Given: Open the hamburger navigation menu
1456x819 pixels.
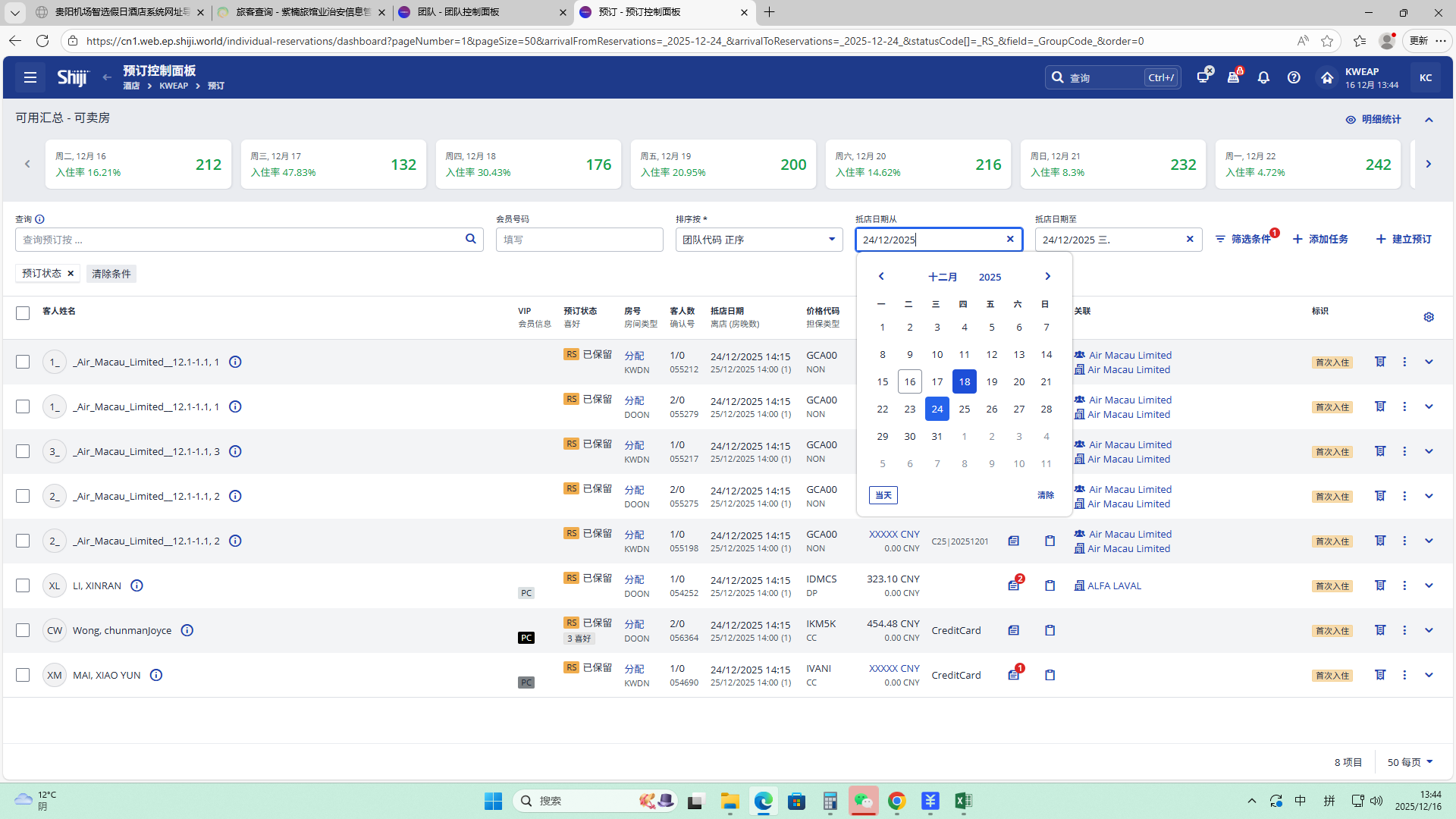Looking at the screenshot, I should tap(30, 77).
